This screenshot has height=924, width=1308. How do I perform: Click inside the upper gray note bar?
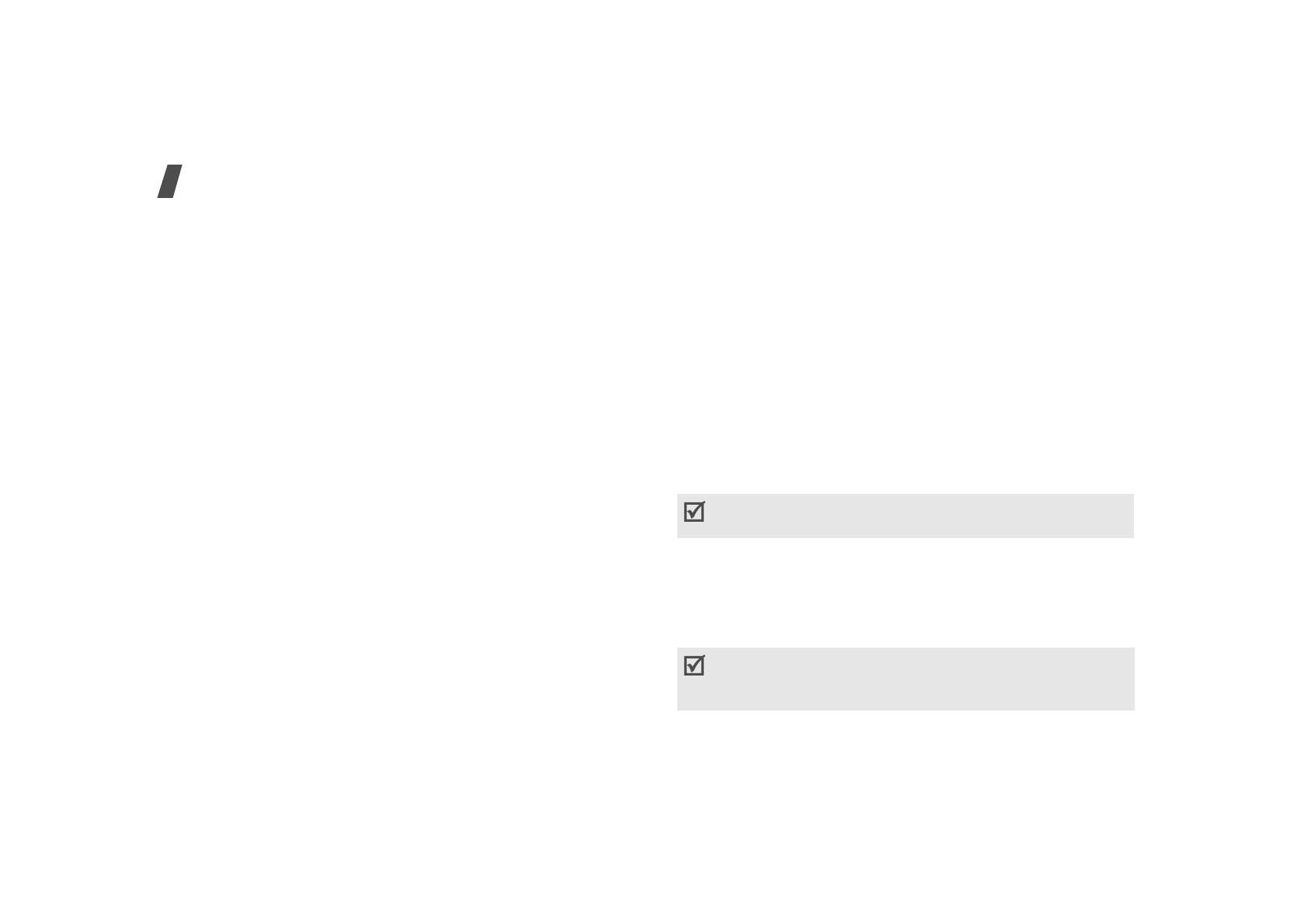(906, 516)
